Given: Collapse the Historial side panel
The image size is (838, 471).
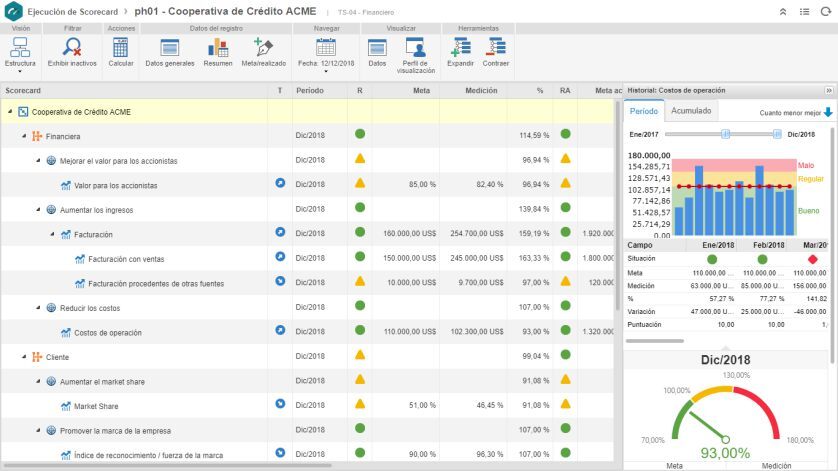Looking at the screenshot, I should 829,90.
